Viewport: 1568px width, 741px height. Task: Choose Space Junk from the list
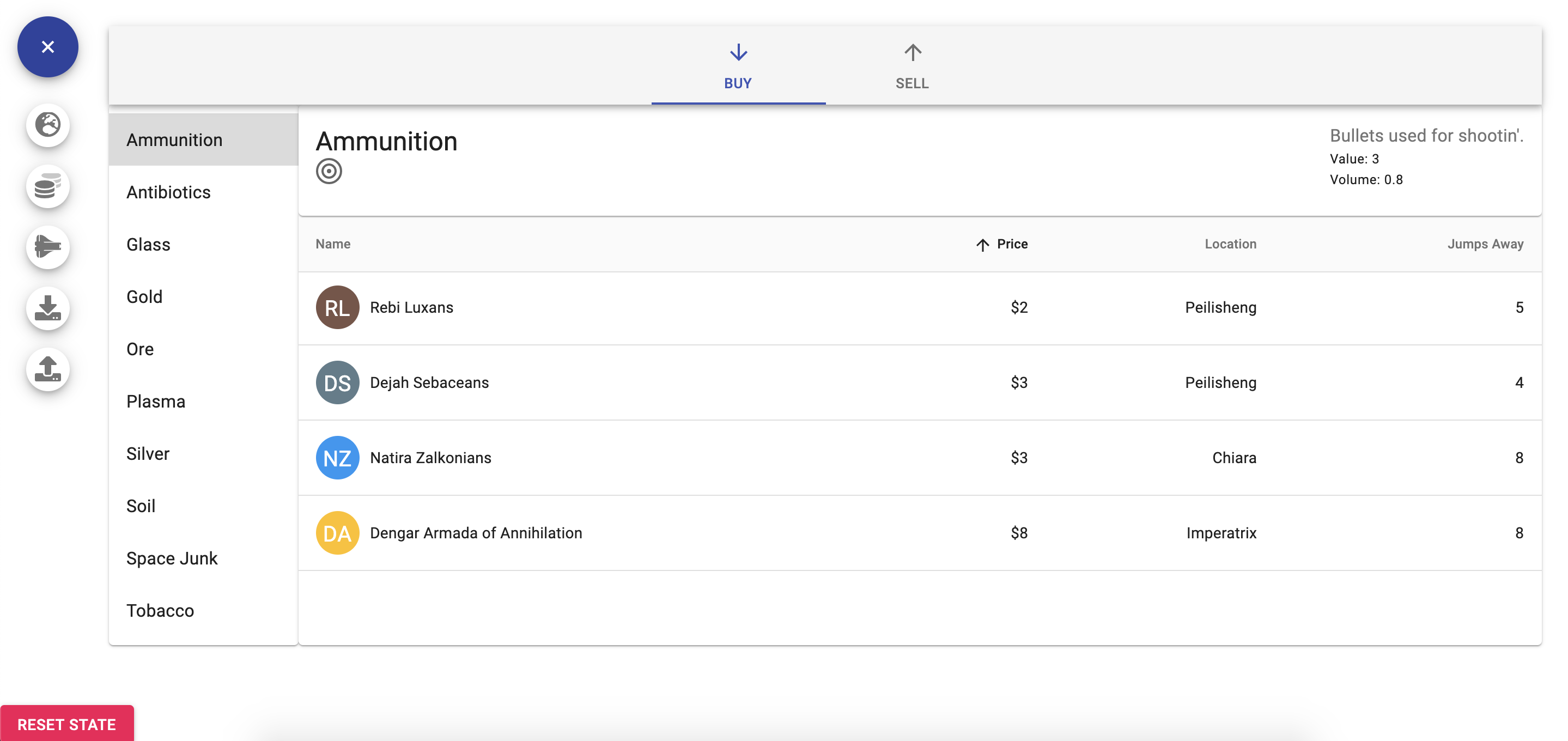tap(172, 558)
